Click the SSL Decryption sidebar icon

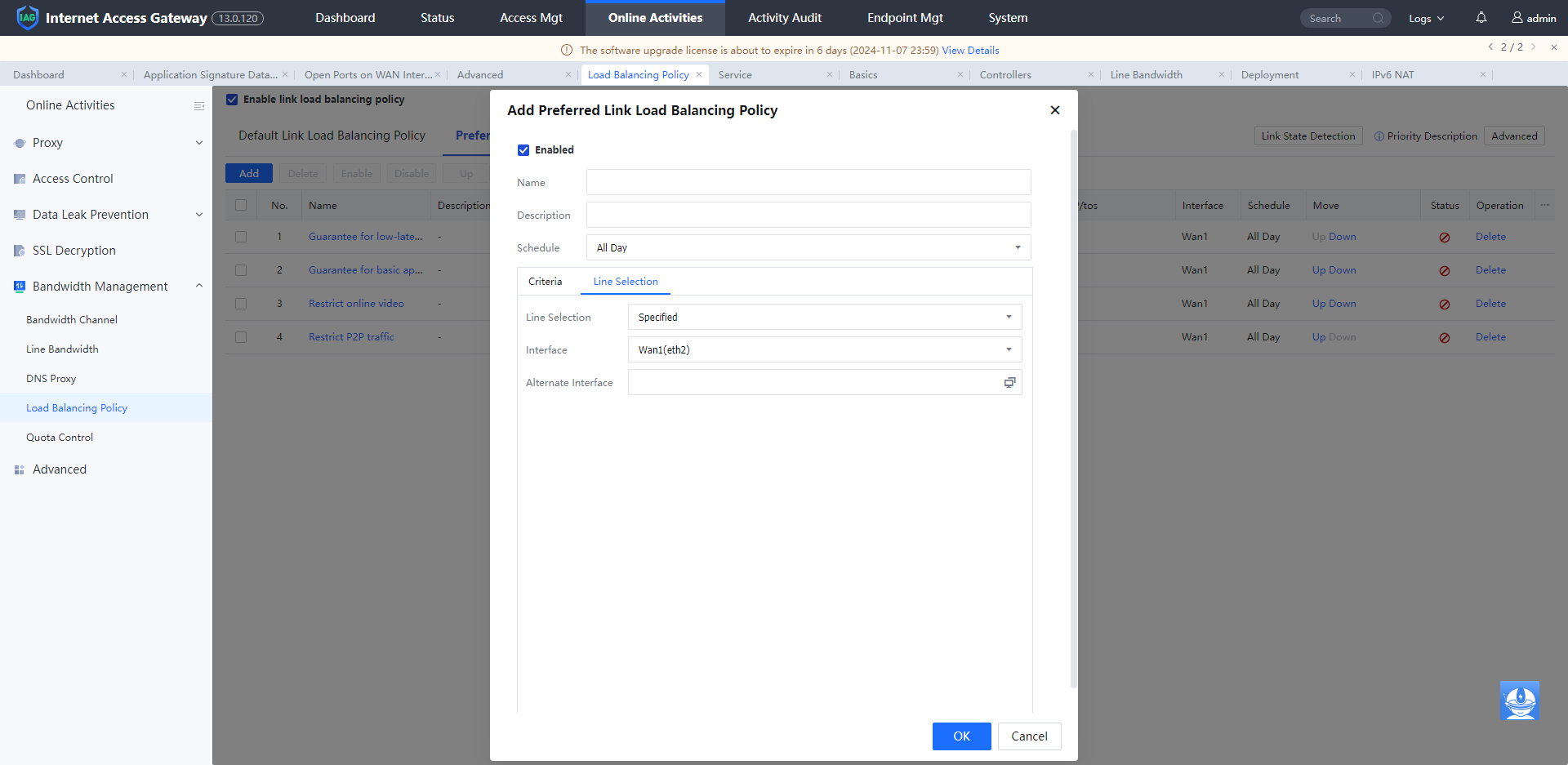pos(20,251)
